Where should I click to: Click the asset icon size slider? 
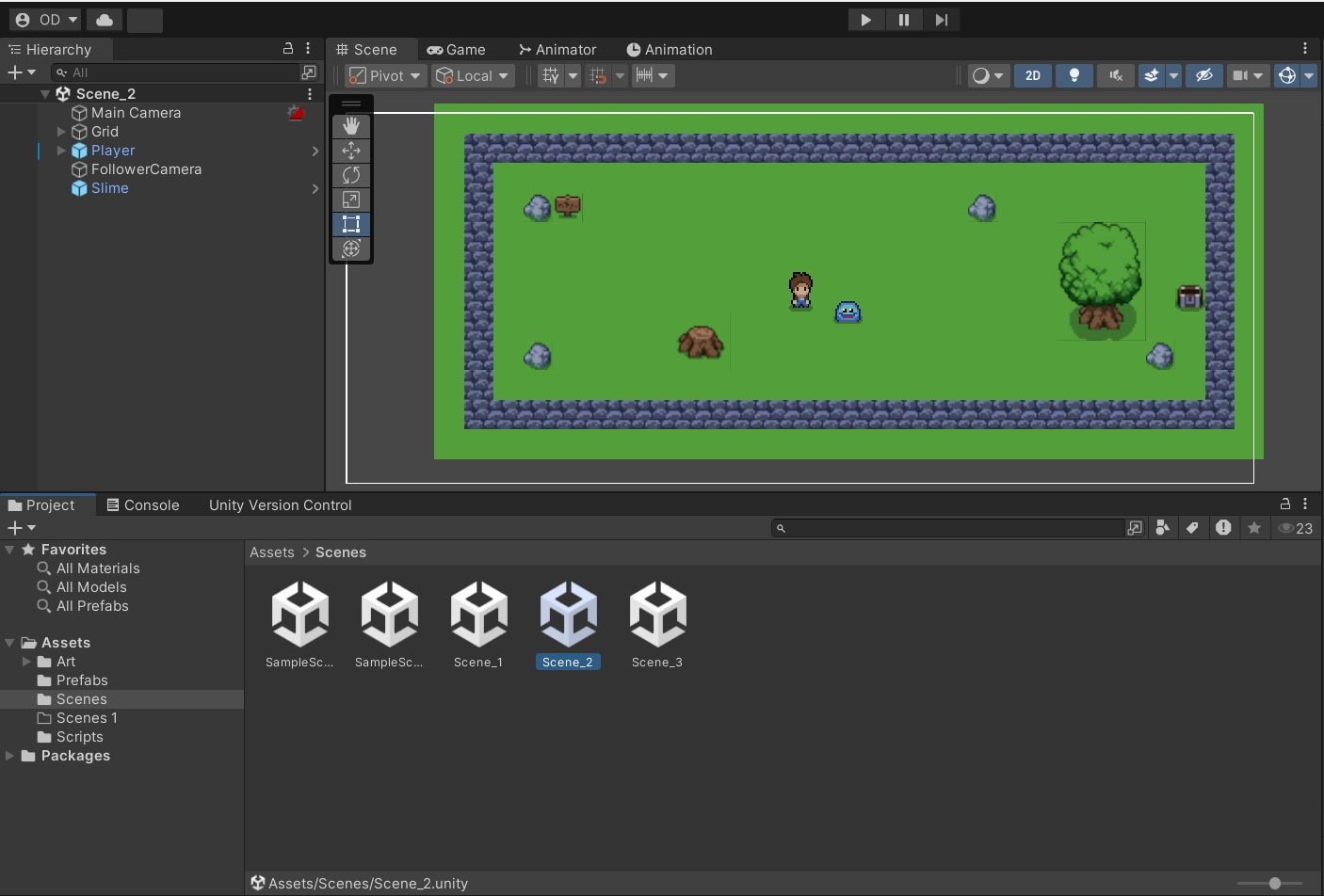(1274, 883)
